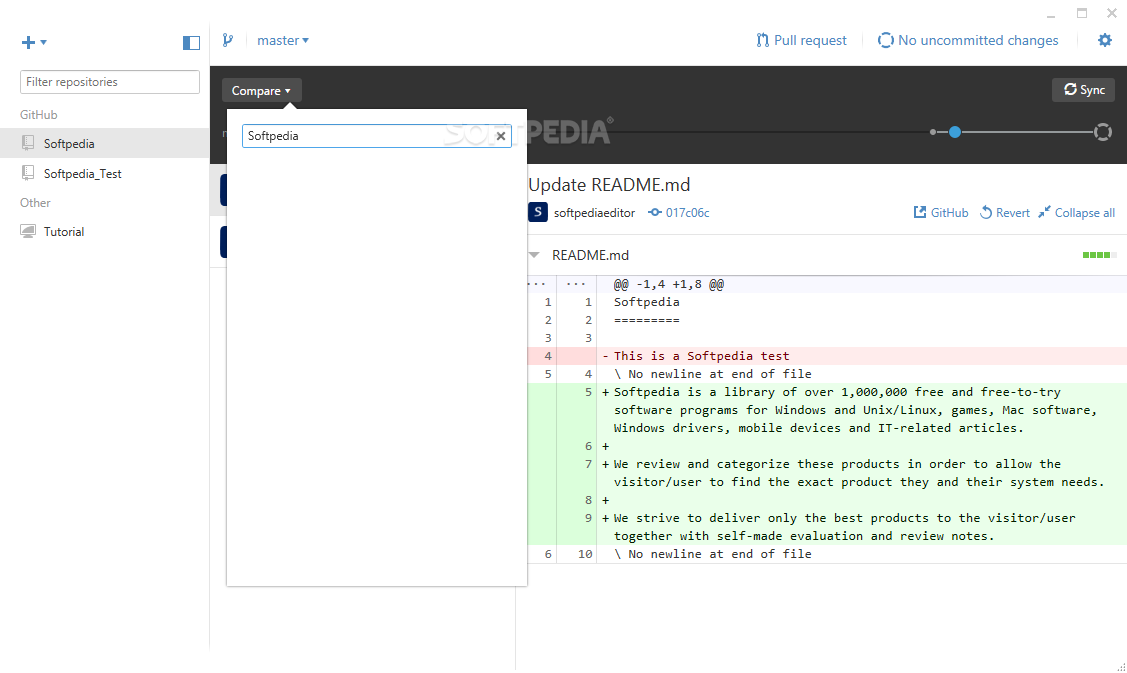Clear the Softpedia branch search text
The width and height of the screenshot is (1127, 673).
coord(501,136)
